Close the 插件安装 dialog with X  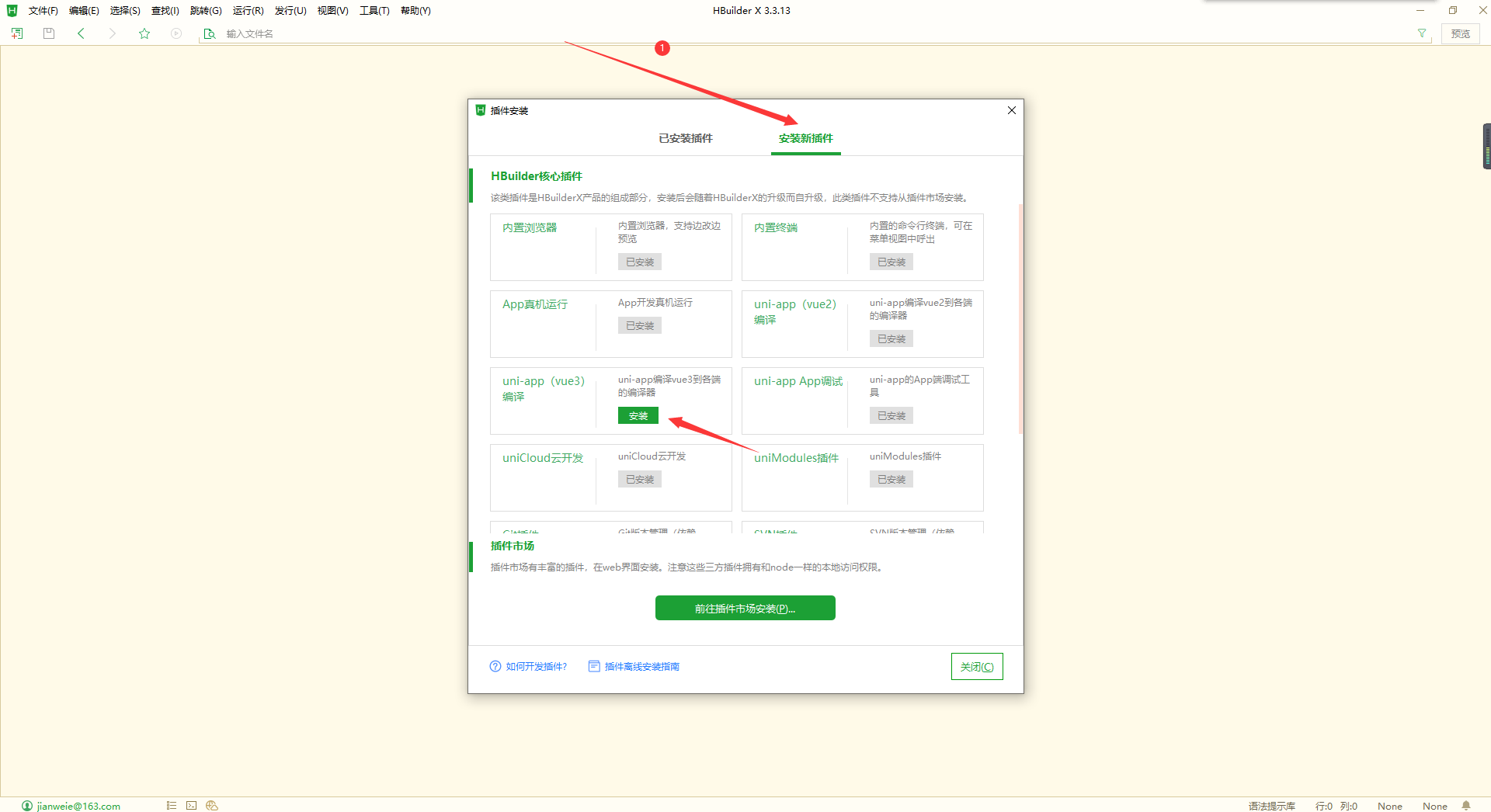(1012, 110)
